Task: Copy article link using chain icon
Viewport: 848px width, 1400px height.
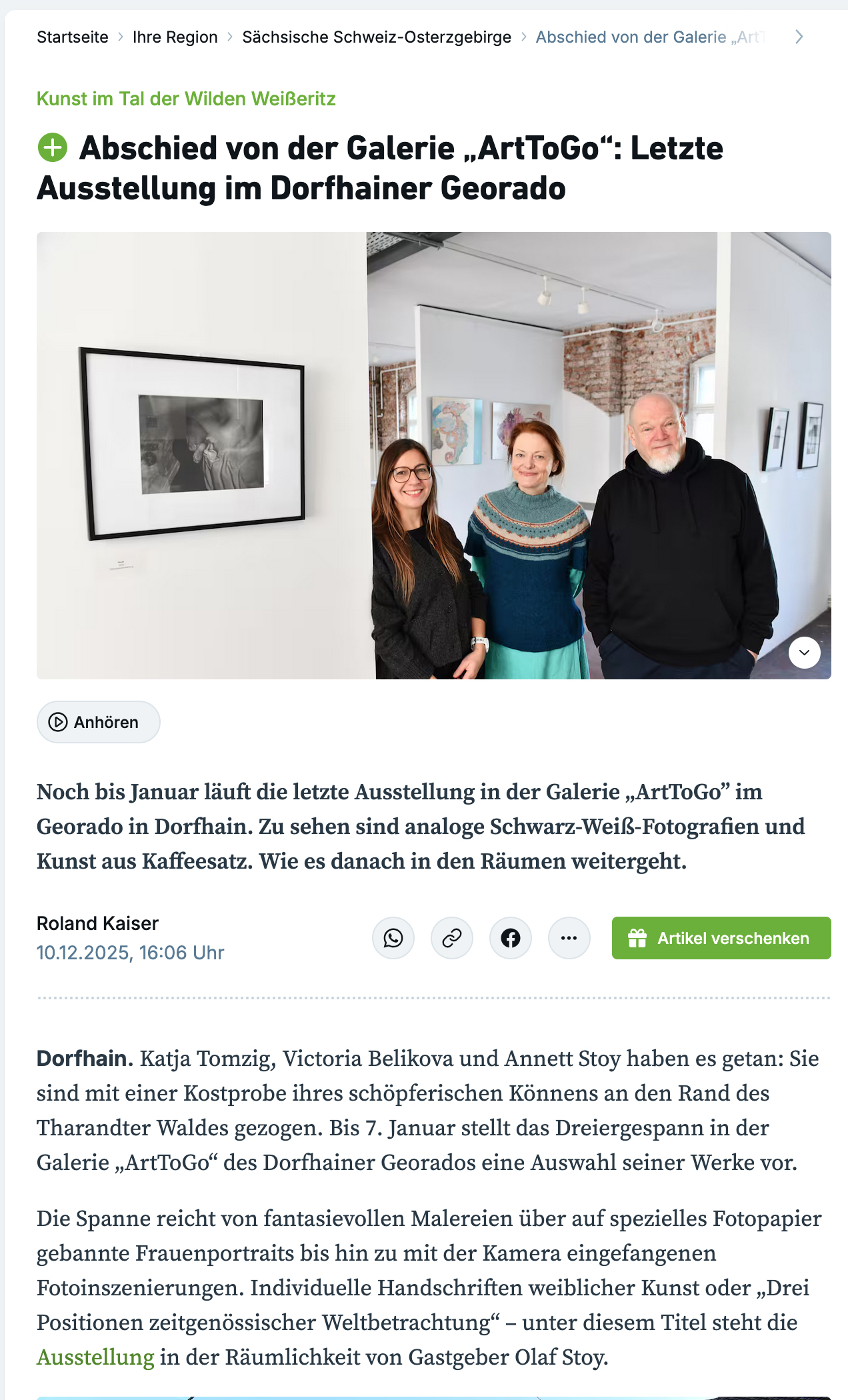Action: (452, 938)
